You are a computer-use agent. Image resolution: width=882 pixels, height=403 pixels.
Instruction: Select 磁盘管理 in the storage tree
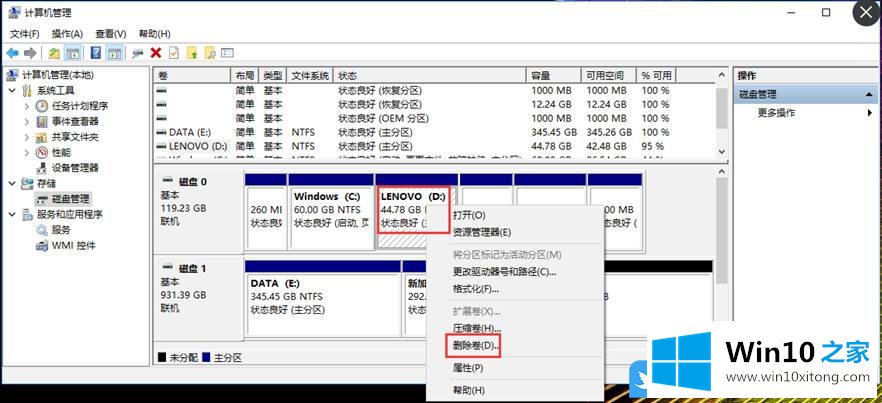[x=70, y=199]
